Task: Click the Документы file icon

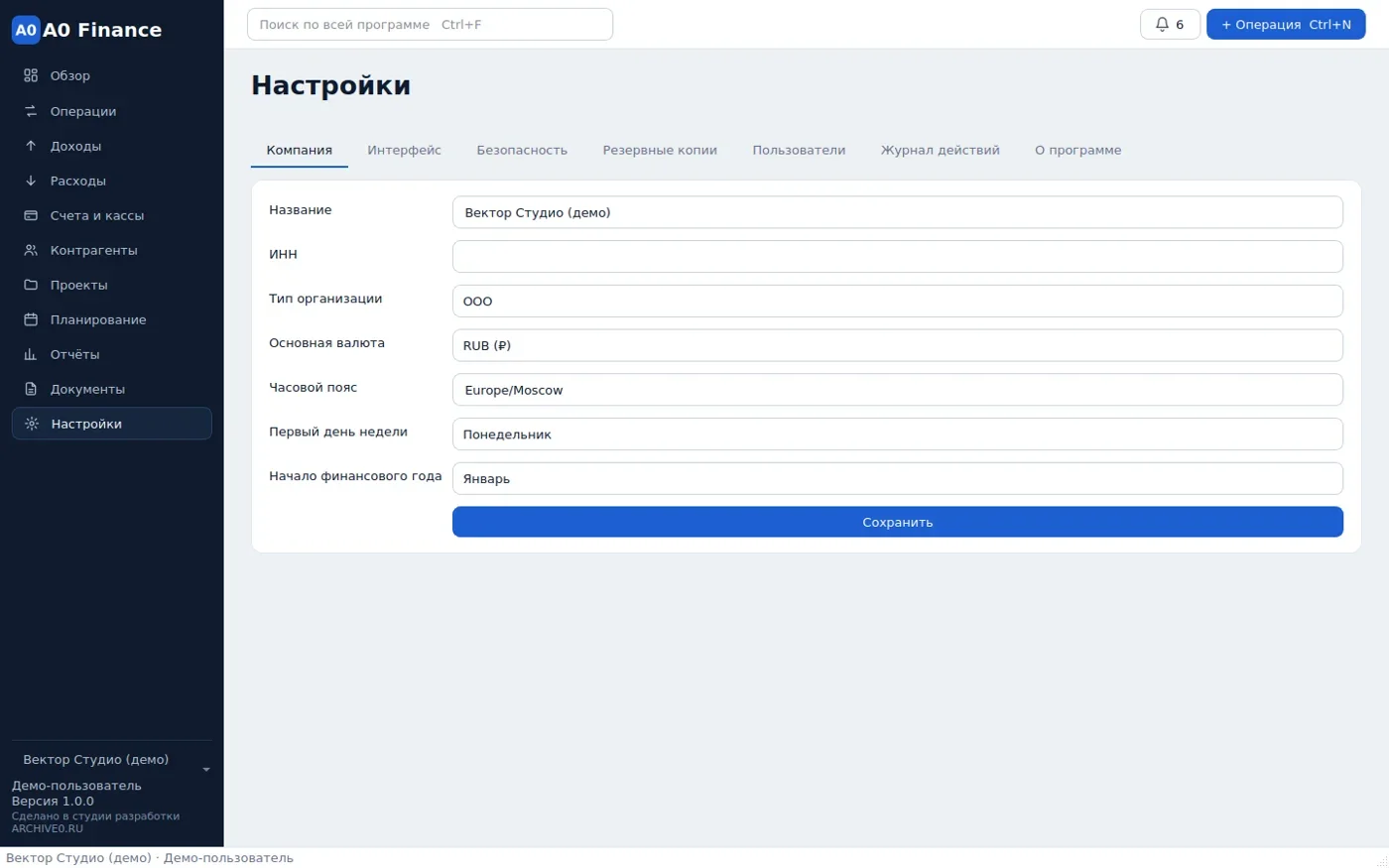Action: (x=31, y=389)
